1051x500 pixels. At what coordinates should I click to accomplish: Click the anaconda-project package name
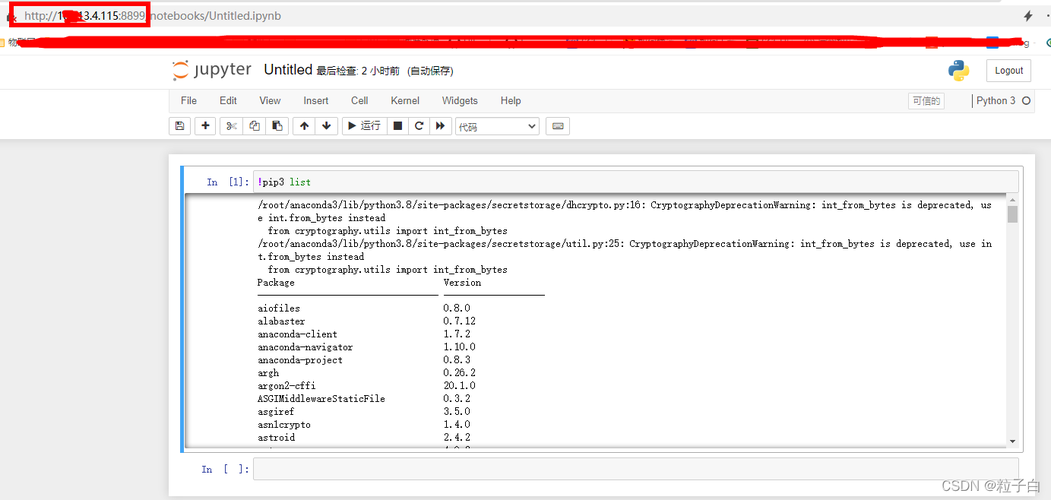[300, 360]
